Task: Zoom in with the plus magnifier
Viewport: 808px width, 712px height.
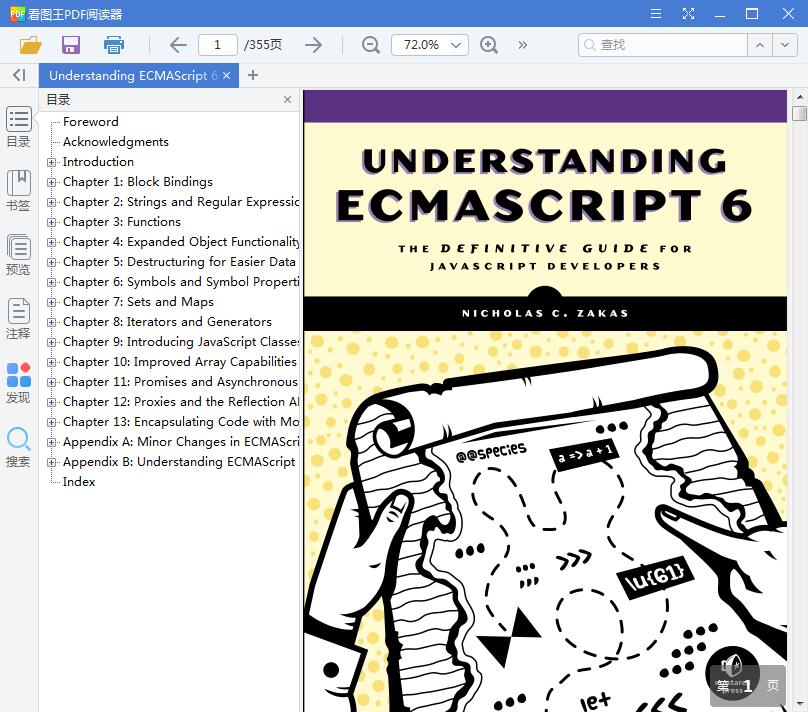Action: click(489, 45)
